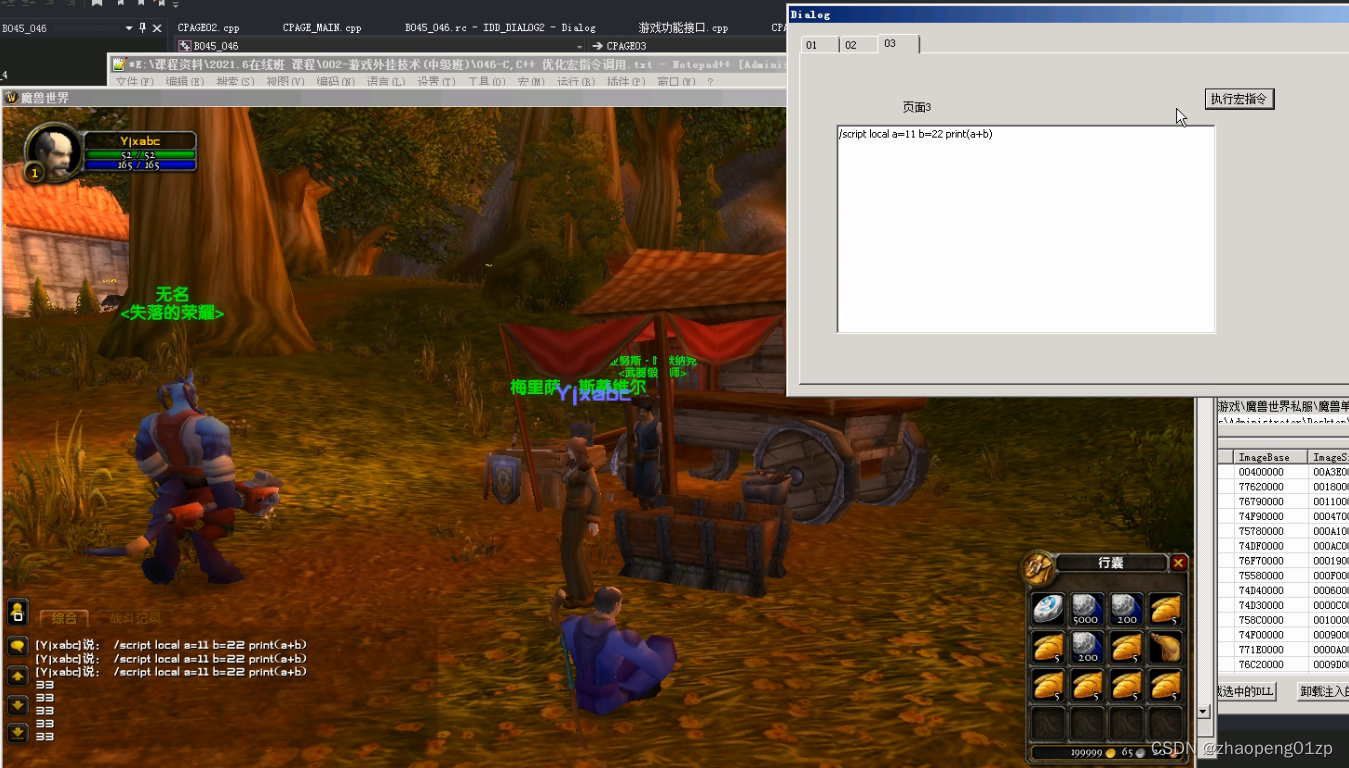
Task: Open Notepad++ 工具(O) menu
Action: click(x=487, y=82)
